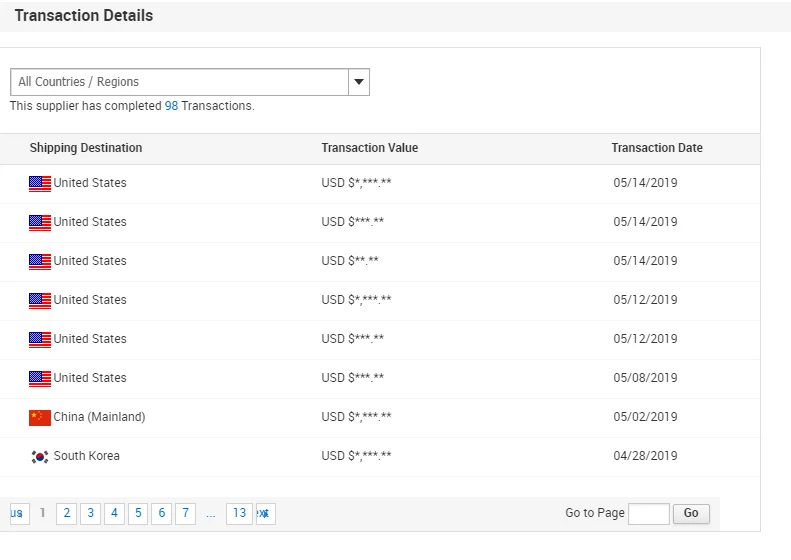The image size is (791, 560).
Task: Select page 4 in pagination
Action: pos(114,513)
